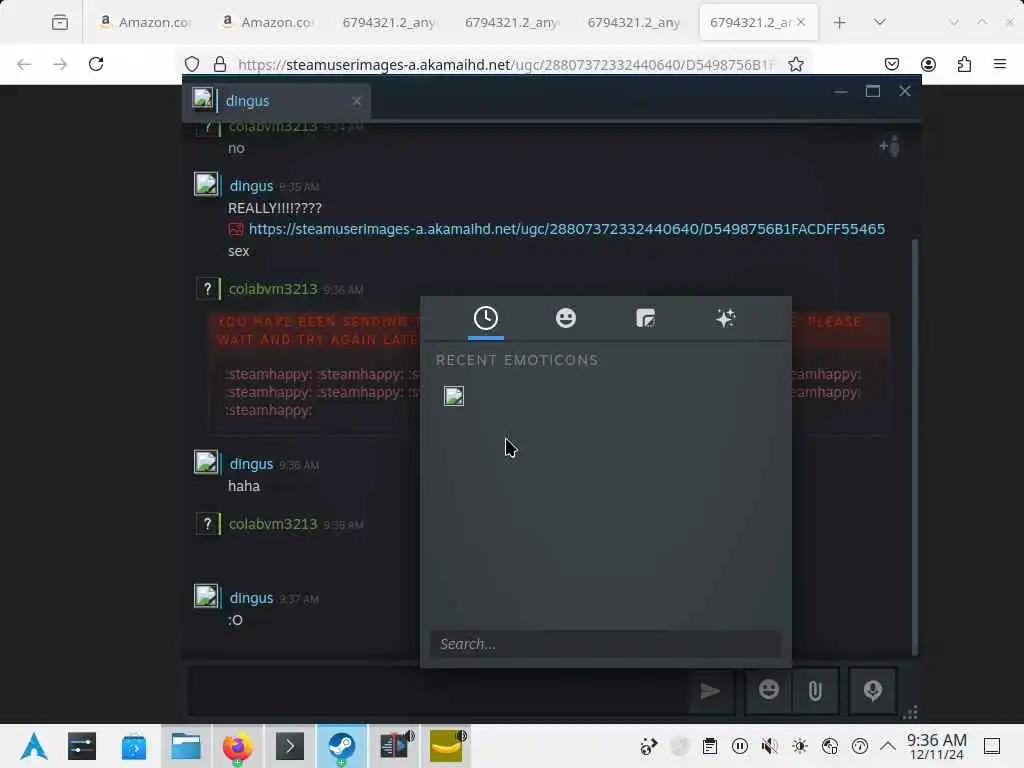Open System Settings from taskbar
The image size is (1024, 768).
pos(82,746)
